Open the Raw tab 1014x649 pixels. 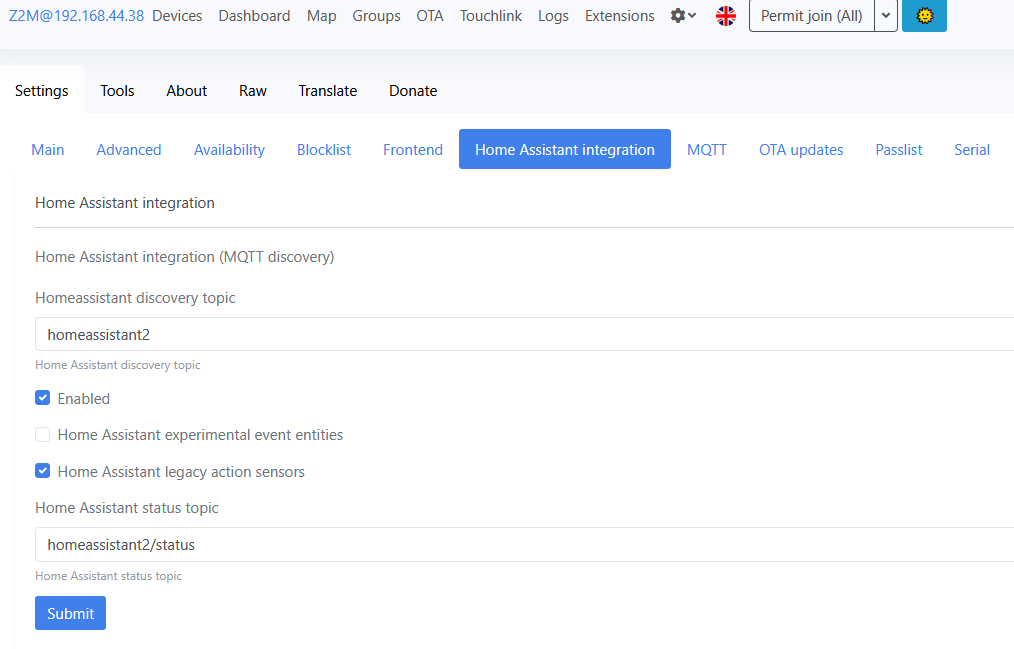click(253, 90)
